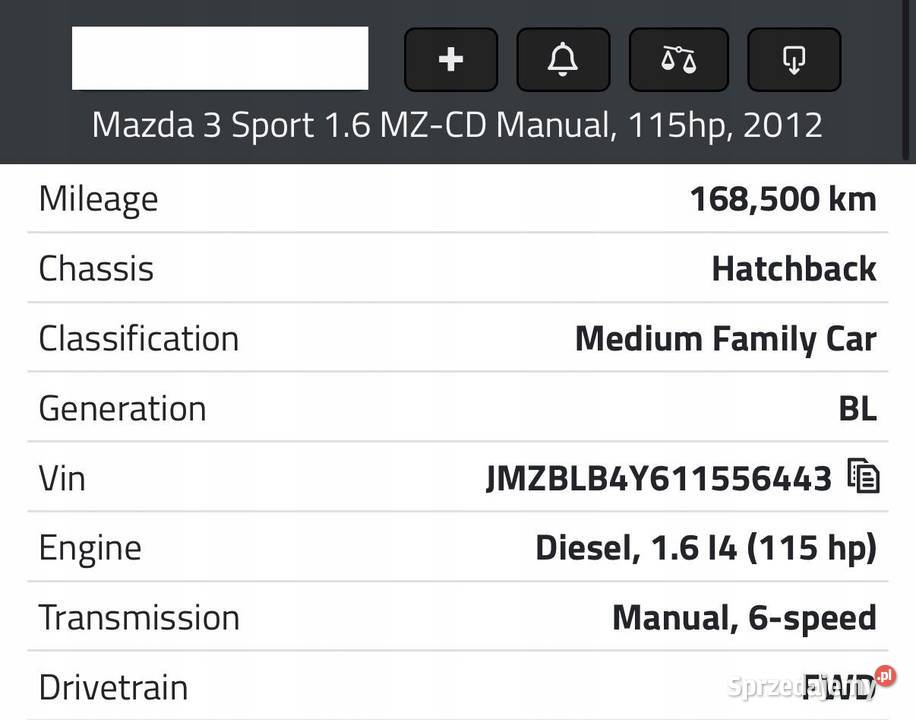Screen dimensions: 916x720
Task: Click the Medium Family Car classification
Action: click(x=726, y=339)
